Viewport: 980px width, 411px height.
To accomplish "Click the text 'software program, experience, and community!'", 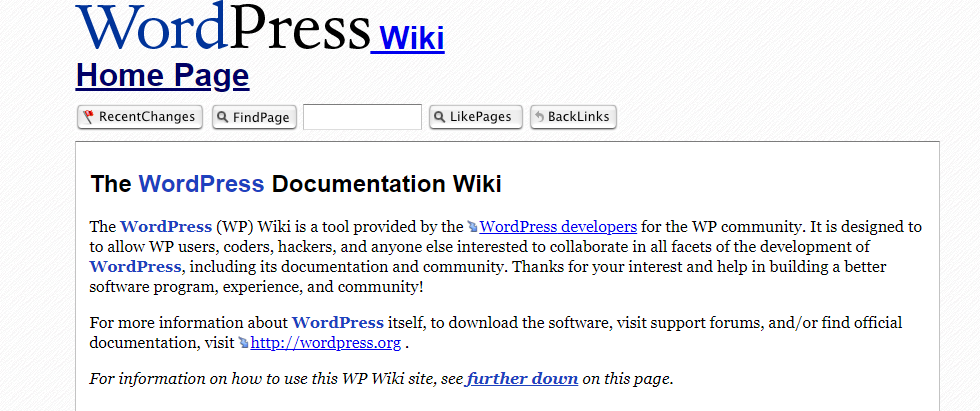I will tap(256, 287).
